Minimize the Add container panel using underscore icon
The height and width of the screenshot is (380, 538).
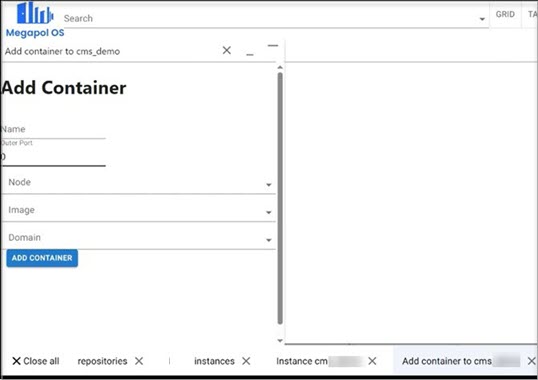pos(250,54)
